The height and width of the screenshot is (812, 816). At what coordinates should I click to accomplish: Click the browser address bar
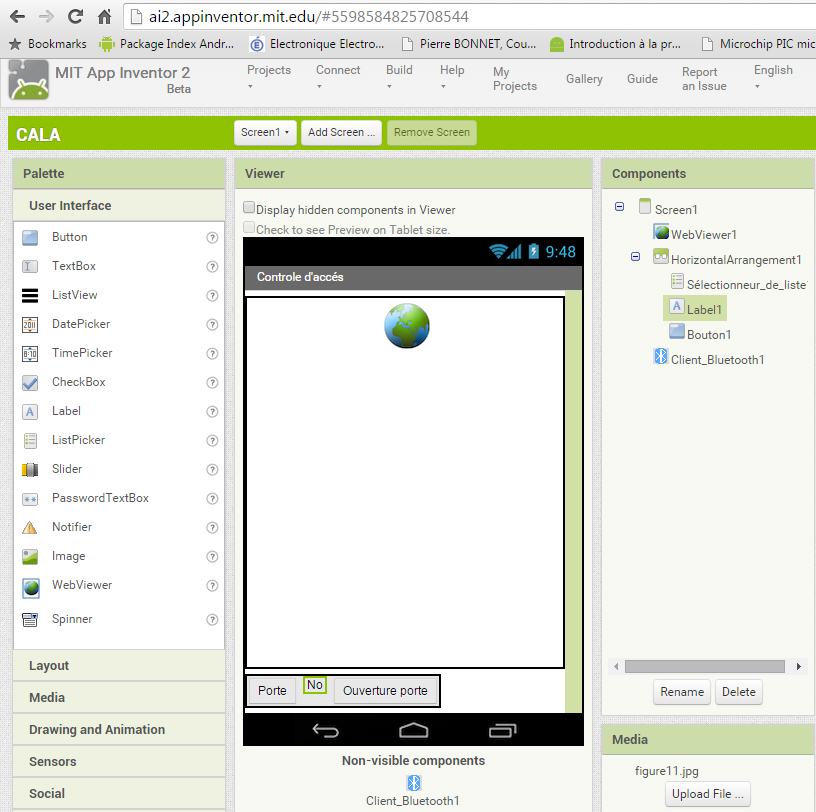coord(468,17)
